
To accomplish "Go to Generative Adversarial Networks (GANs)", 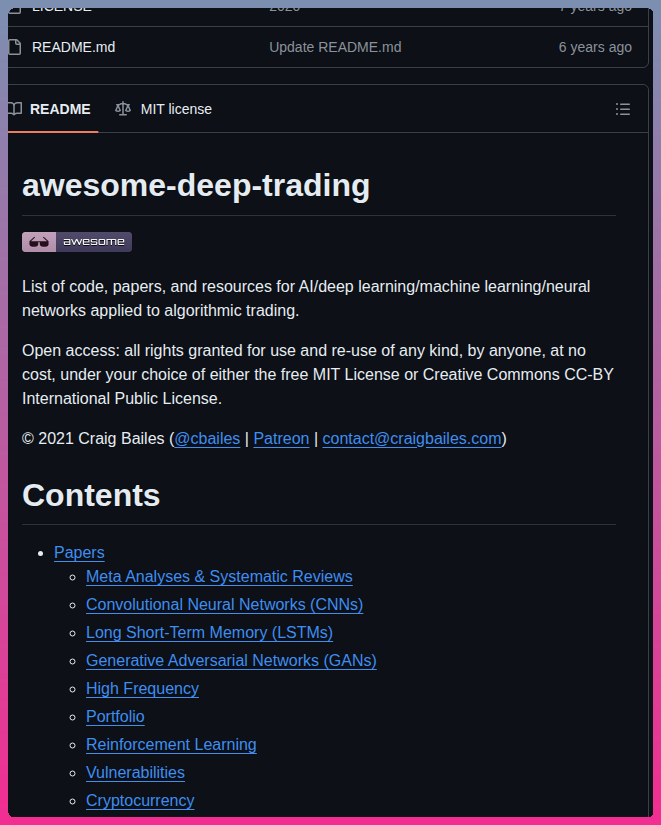I will 232,660.
